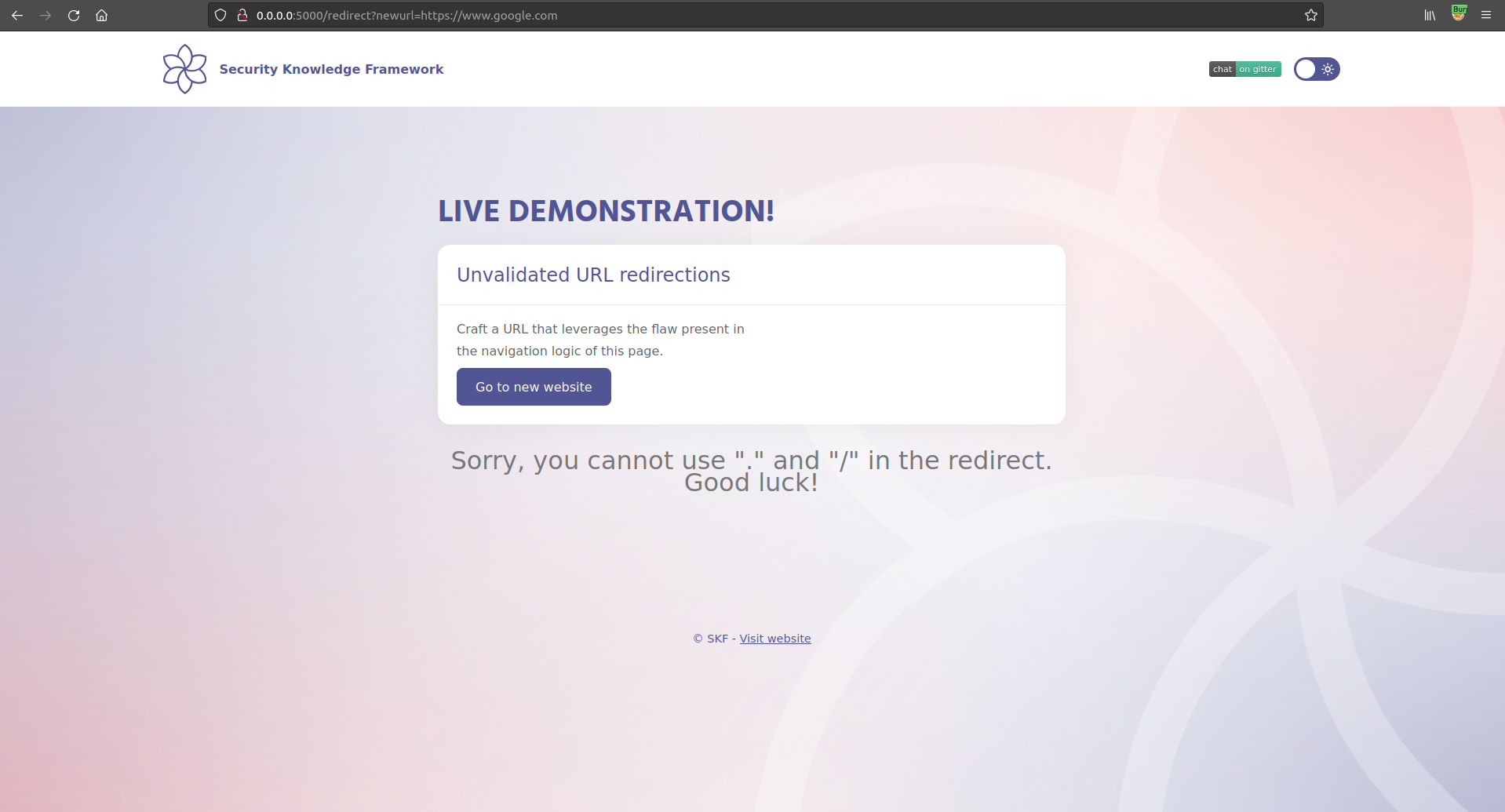Focus the URL address bar

(766, 15)
